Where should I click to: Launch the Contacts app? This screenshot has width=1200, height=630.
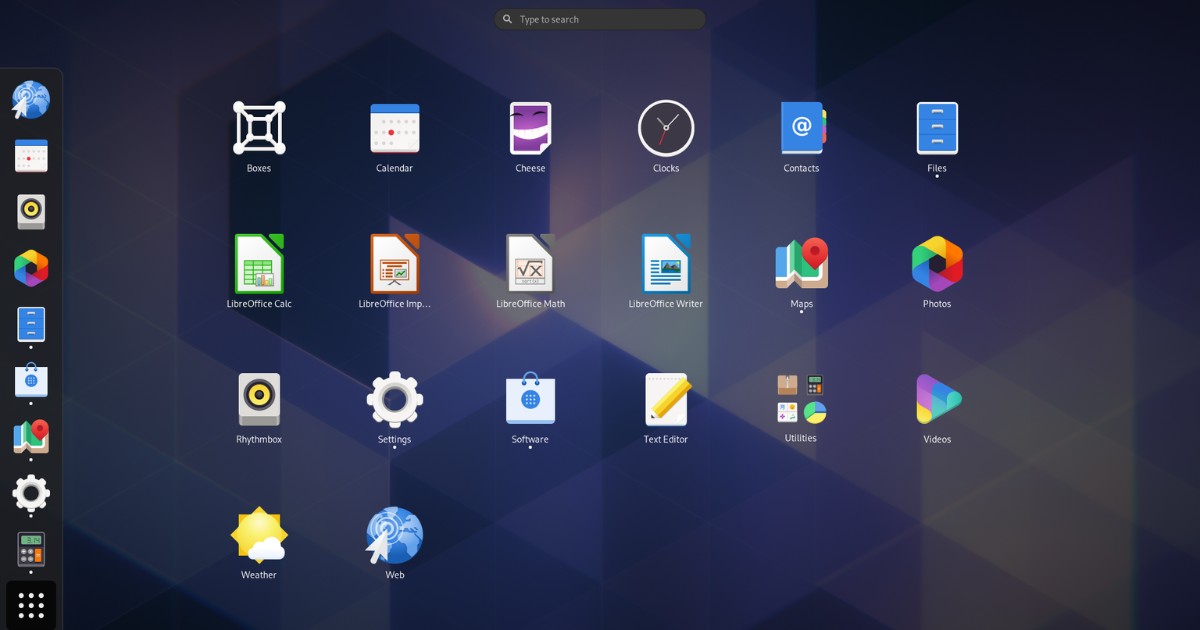tap(801, 129)
